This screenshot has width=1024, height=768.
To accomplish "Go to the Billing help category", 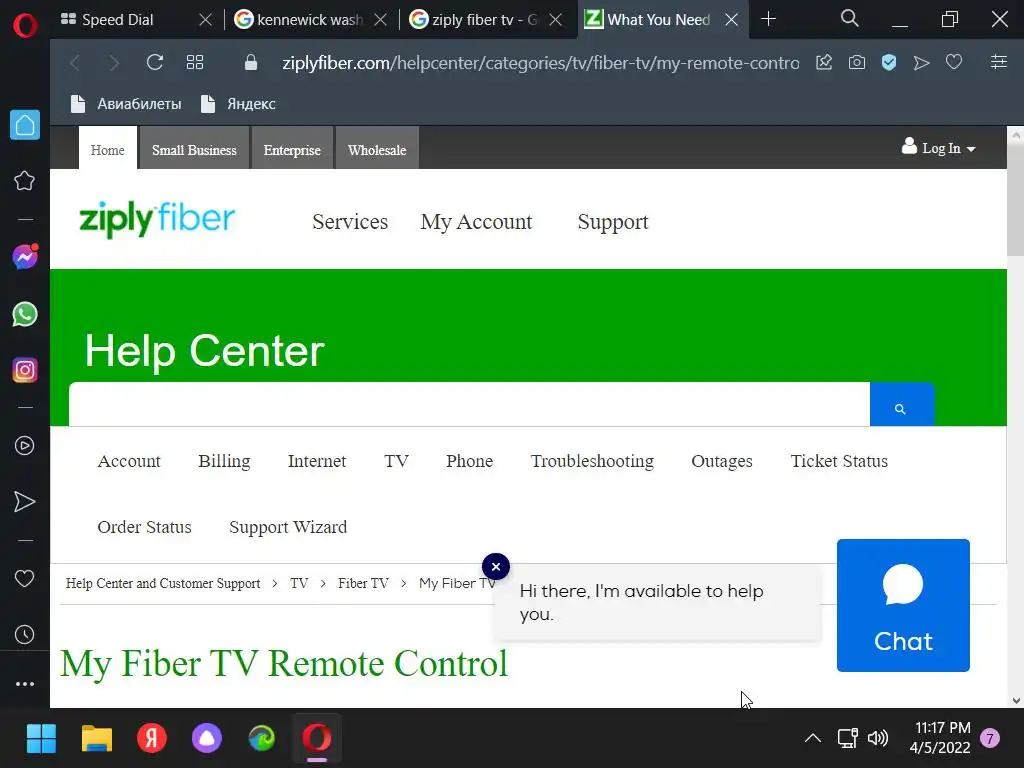I will (x=224, y=461).
